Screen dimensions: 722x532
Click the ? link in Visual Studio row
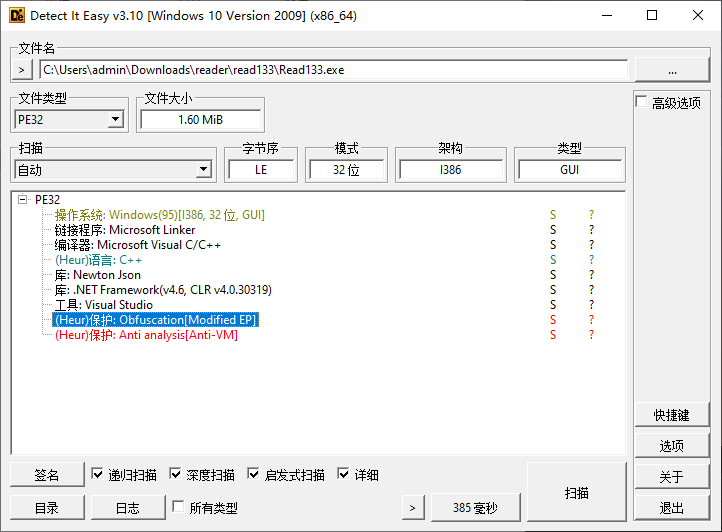point(591,305)
